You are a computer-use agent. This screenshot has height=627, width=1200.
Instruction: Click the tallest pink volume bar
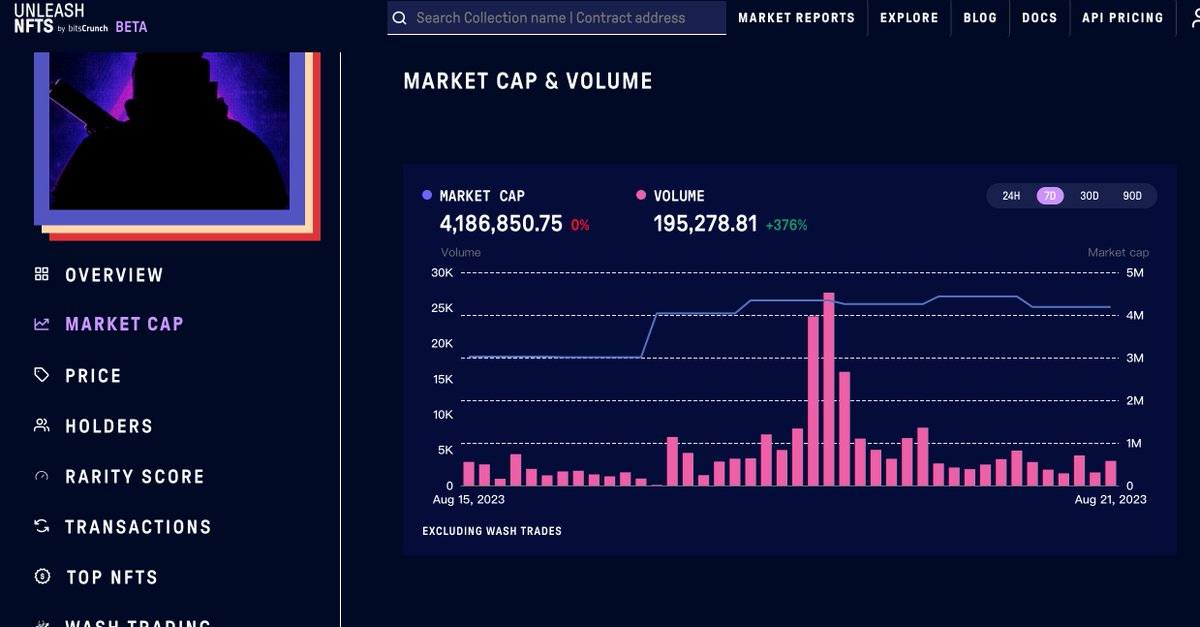(829, 389)
